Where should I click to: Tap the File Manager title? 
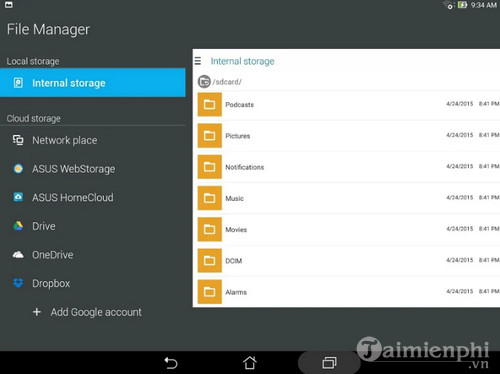(x=48, y=29)
